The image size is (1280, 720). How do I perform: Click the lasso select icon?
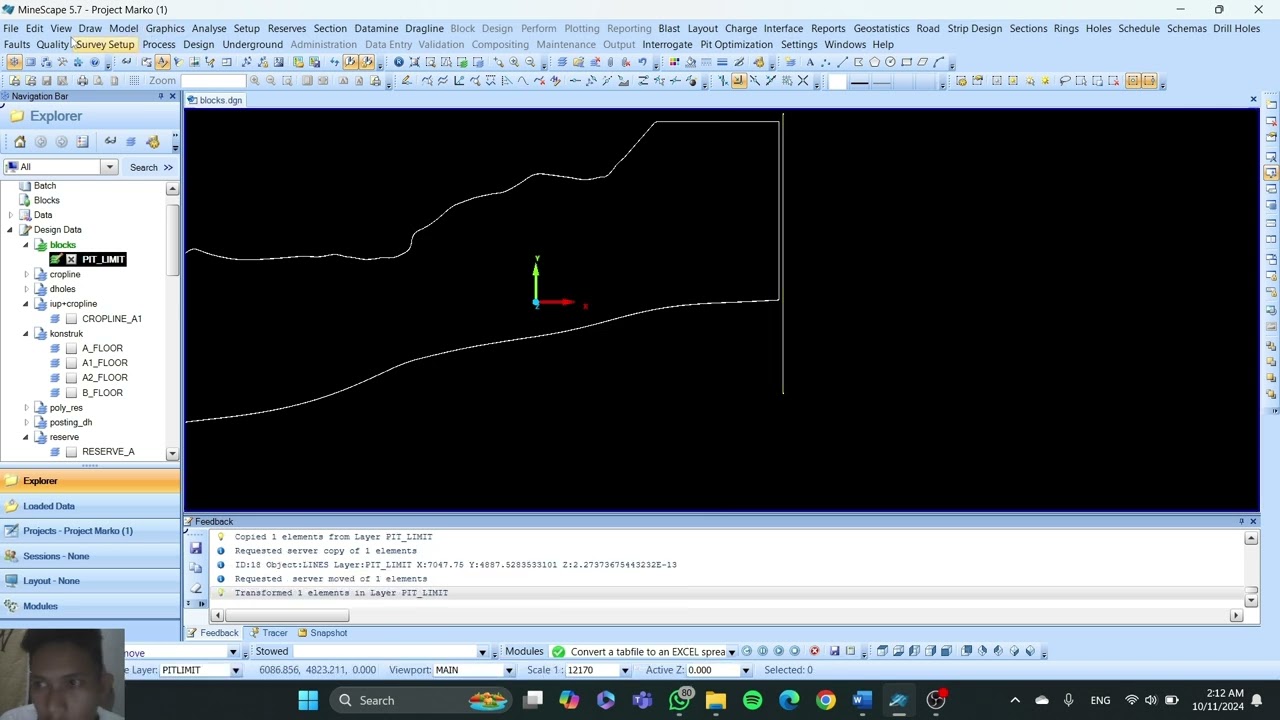point(1065,80)
